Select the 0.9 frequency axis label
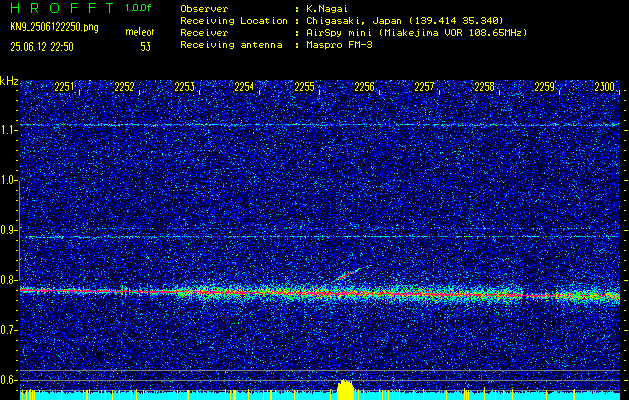Screen dimensions: 629x400 [x=9, y=230]
